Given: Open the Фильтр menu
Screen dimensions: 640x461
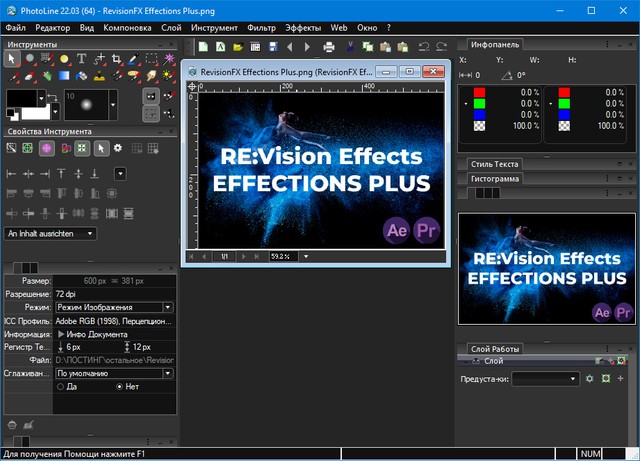Looking at the screenshot, I should point(260,26).
